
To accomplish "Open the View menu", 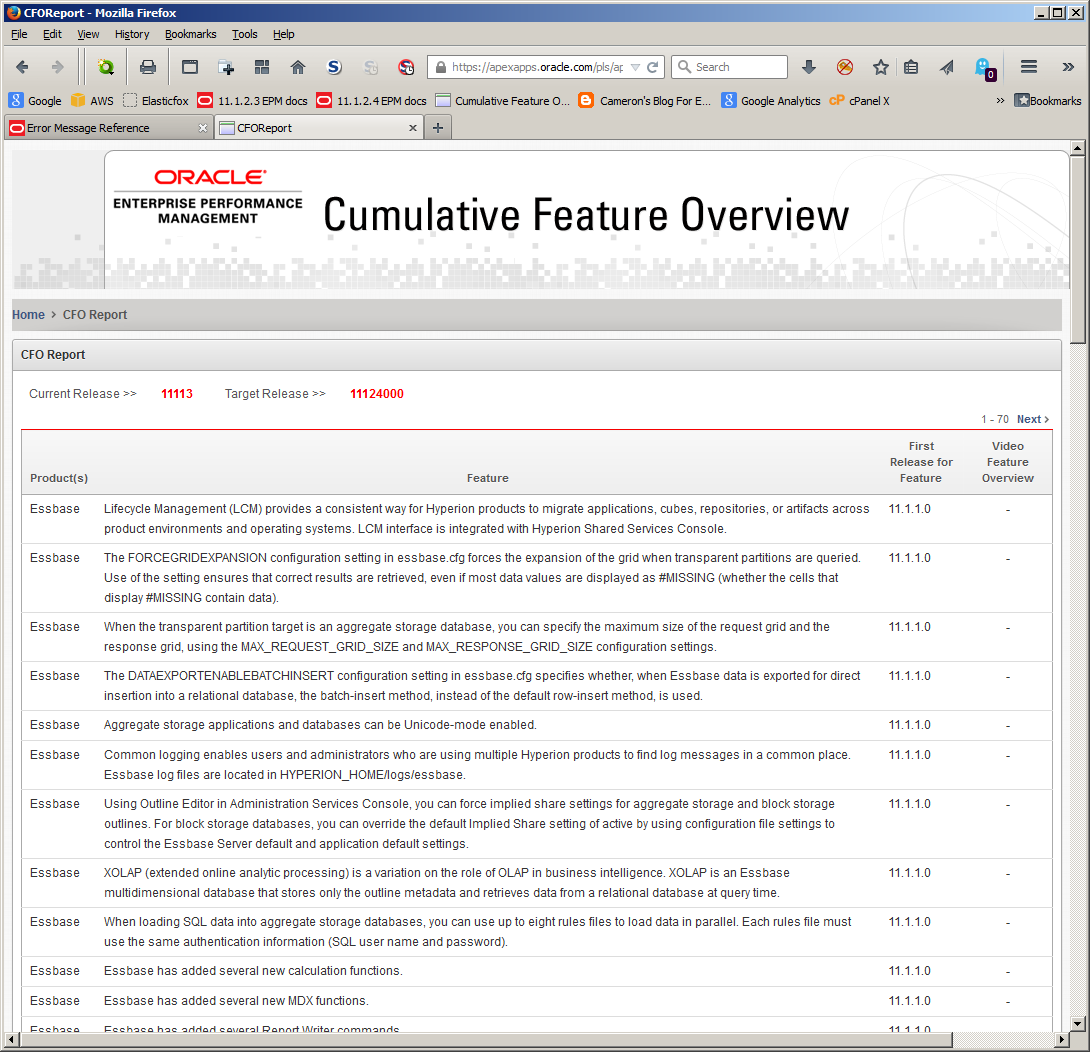I will click(88, 34).
